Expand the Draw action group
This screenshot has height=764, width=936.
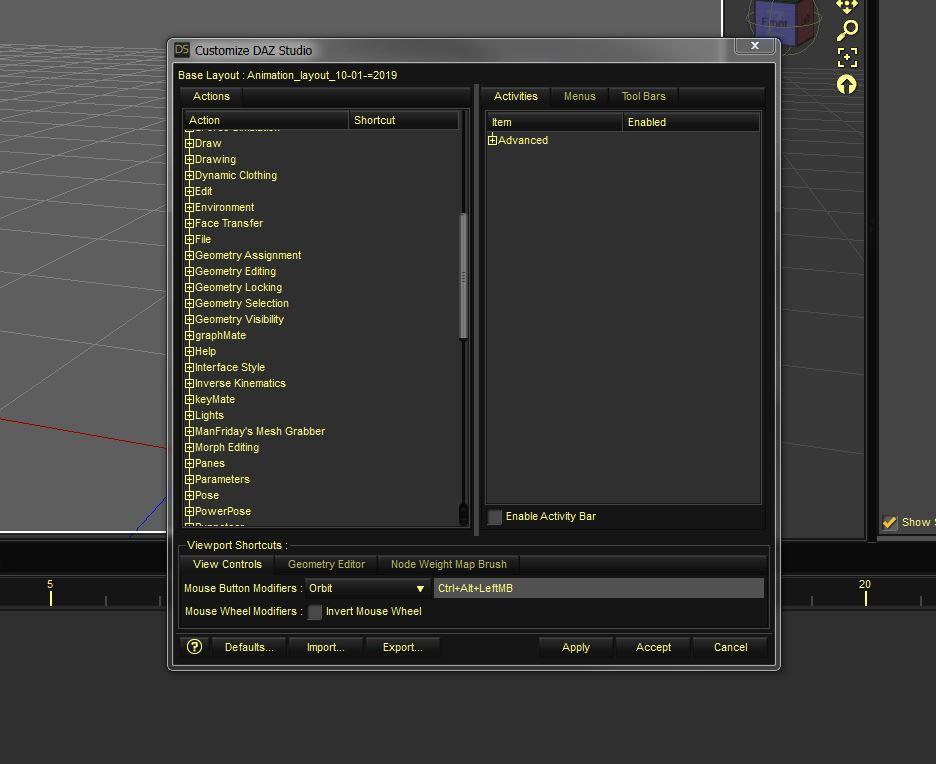tap(189, 143)
